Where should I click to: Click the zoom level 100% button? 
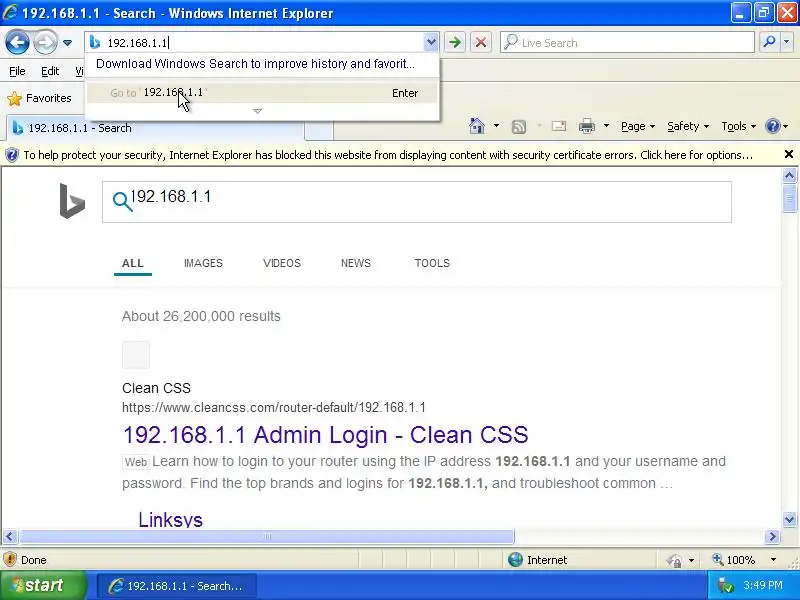734,560
